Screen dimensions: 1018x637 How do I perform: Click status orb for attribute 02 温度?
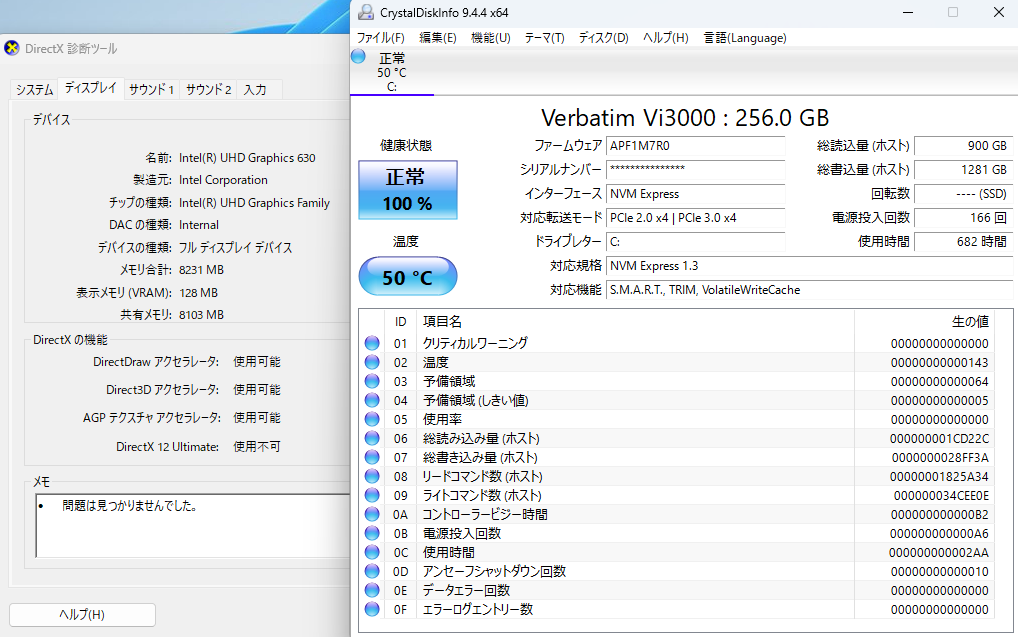pyautogui.click(x=372, y=362)
